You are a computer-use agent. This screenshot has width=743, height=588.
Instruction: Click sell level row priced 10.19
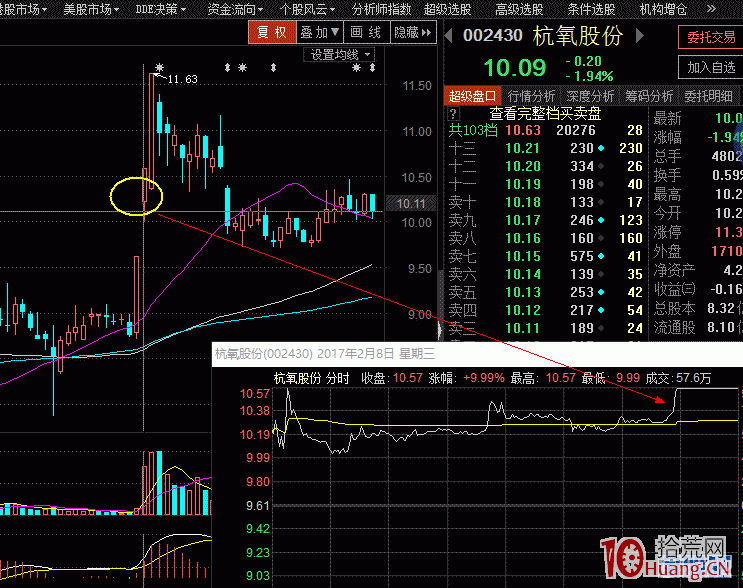click(545, 184)
